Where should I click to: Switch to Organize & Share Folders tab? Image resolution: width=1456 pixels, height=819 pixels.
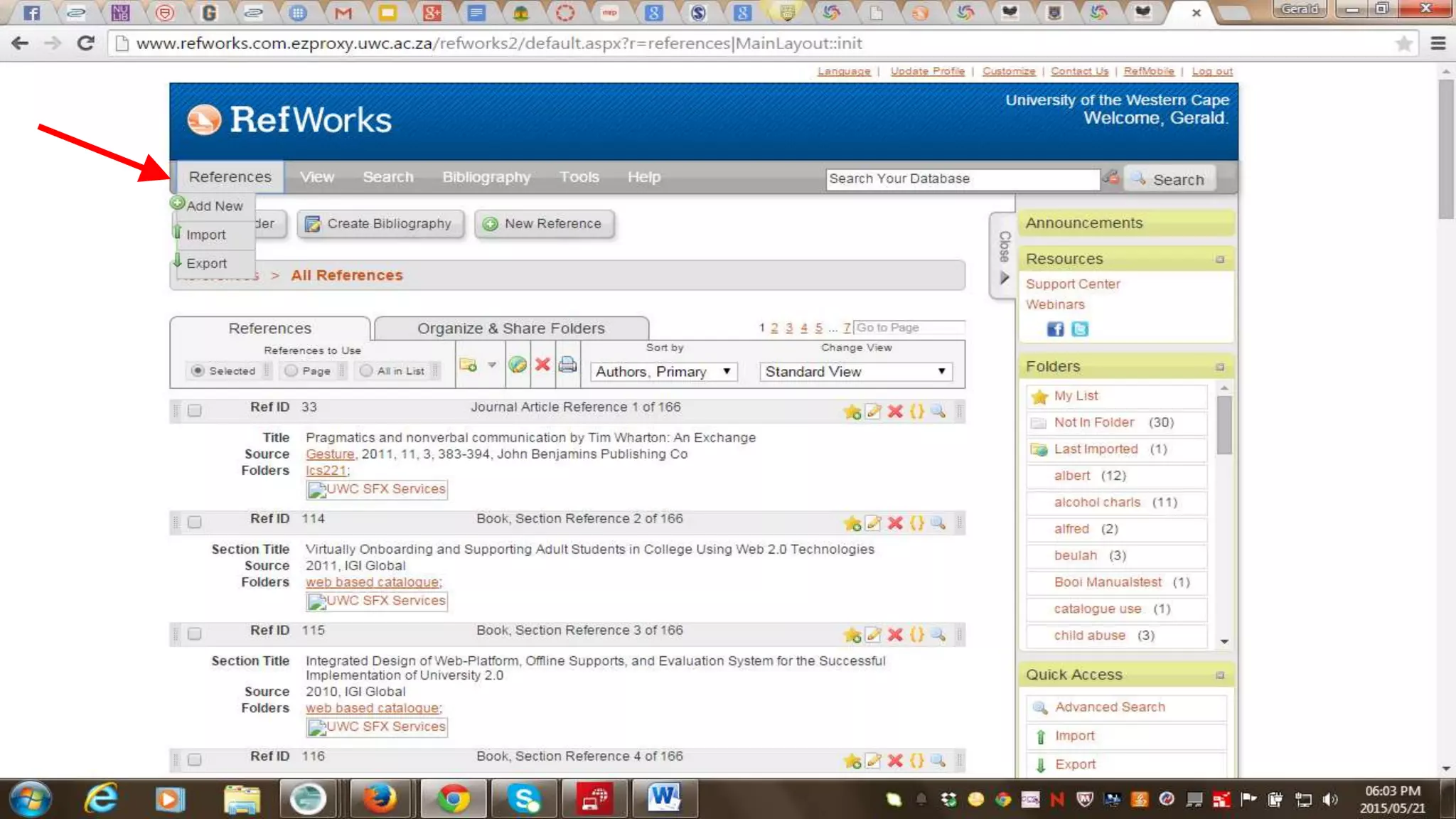(x=510, y=328)
